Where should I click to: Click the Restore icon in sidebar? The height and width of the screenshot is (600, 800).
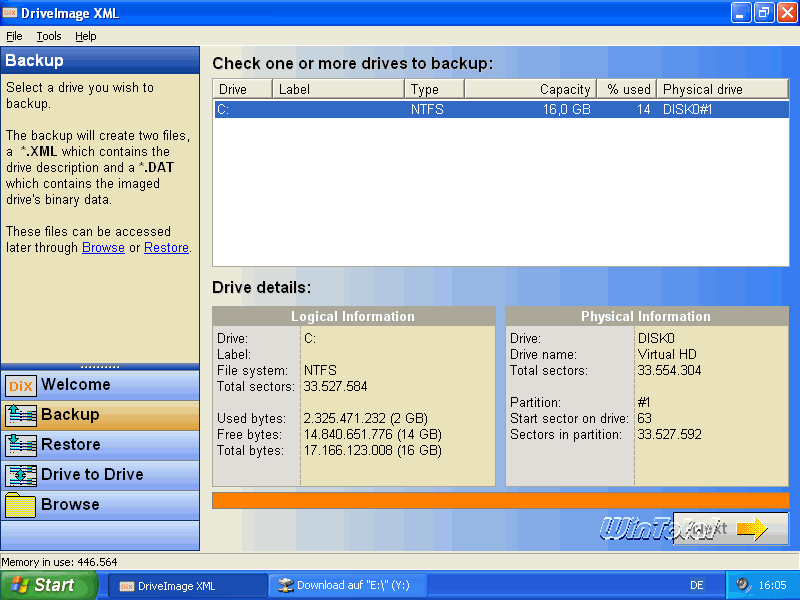click(21, 445)
